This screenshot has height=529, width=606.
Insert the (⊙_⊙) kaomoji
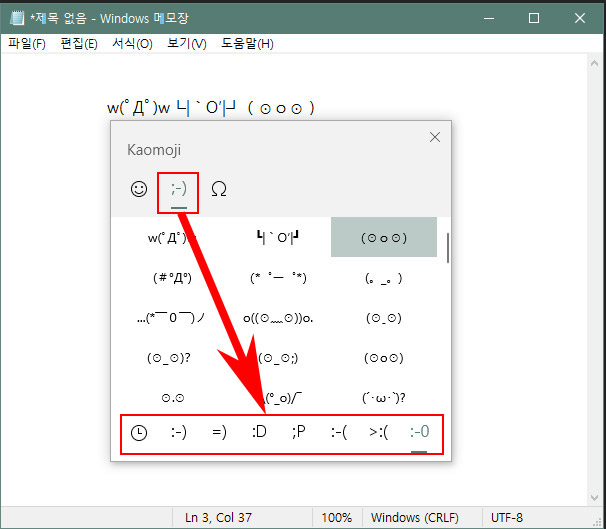pos(384,318)
